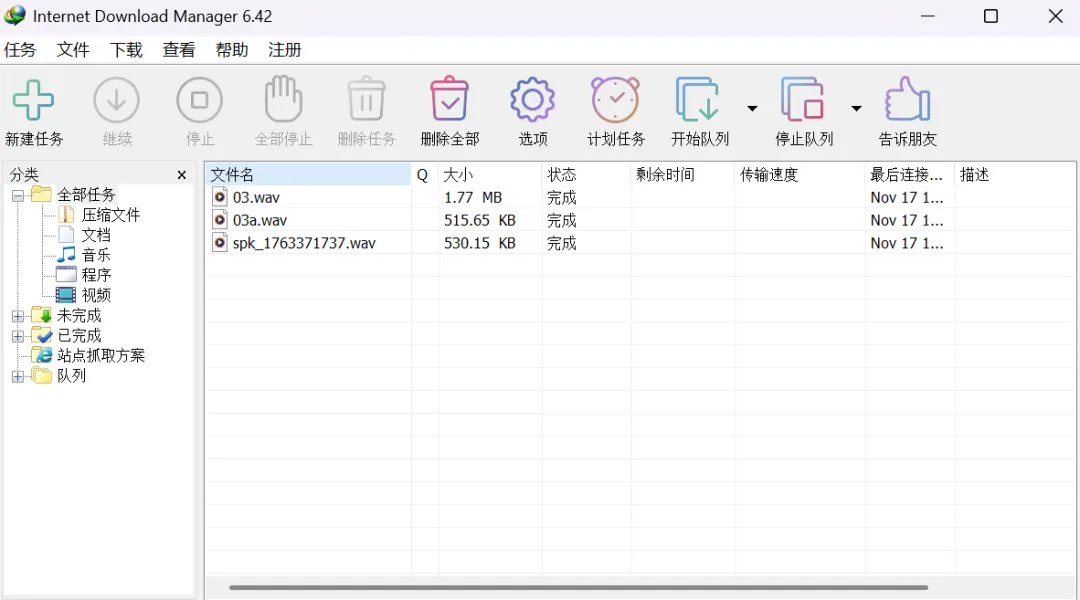Sort by the 传输速度 column header
The width and height of the screenshot is (1080, 600).
800,175
